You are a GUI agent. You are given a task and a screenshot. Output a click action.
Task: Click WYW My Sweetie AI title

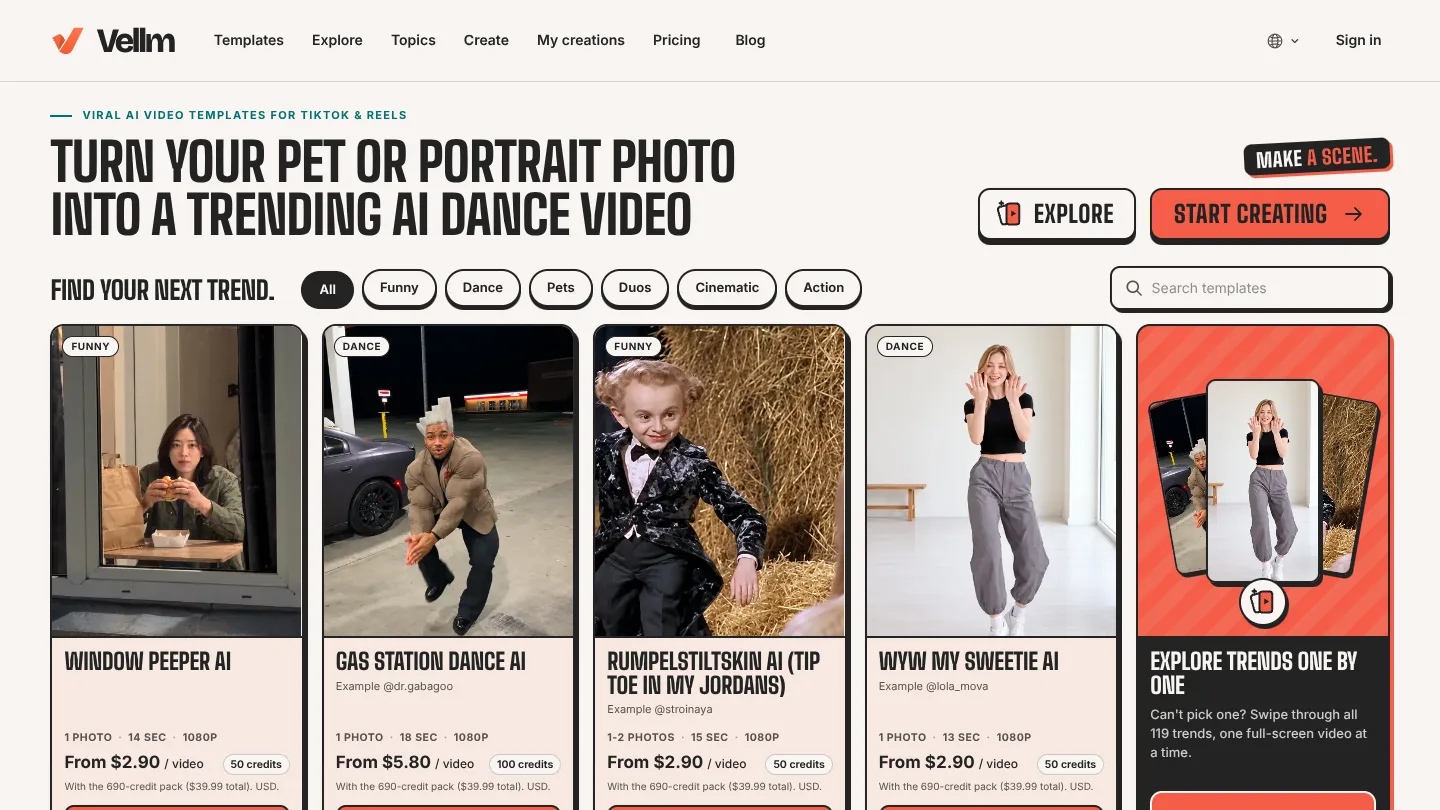tap(969, 662)
